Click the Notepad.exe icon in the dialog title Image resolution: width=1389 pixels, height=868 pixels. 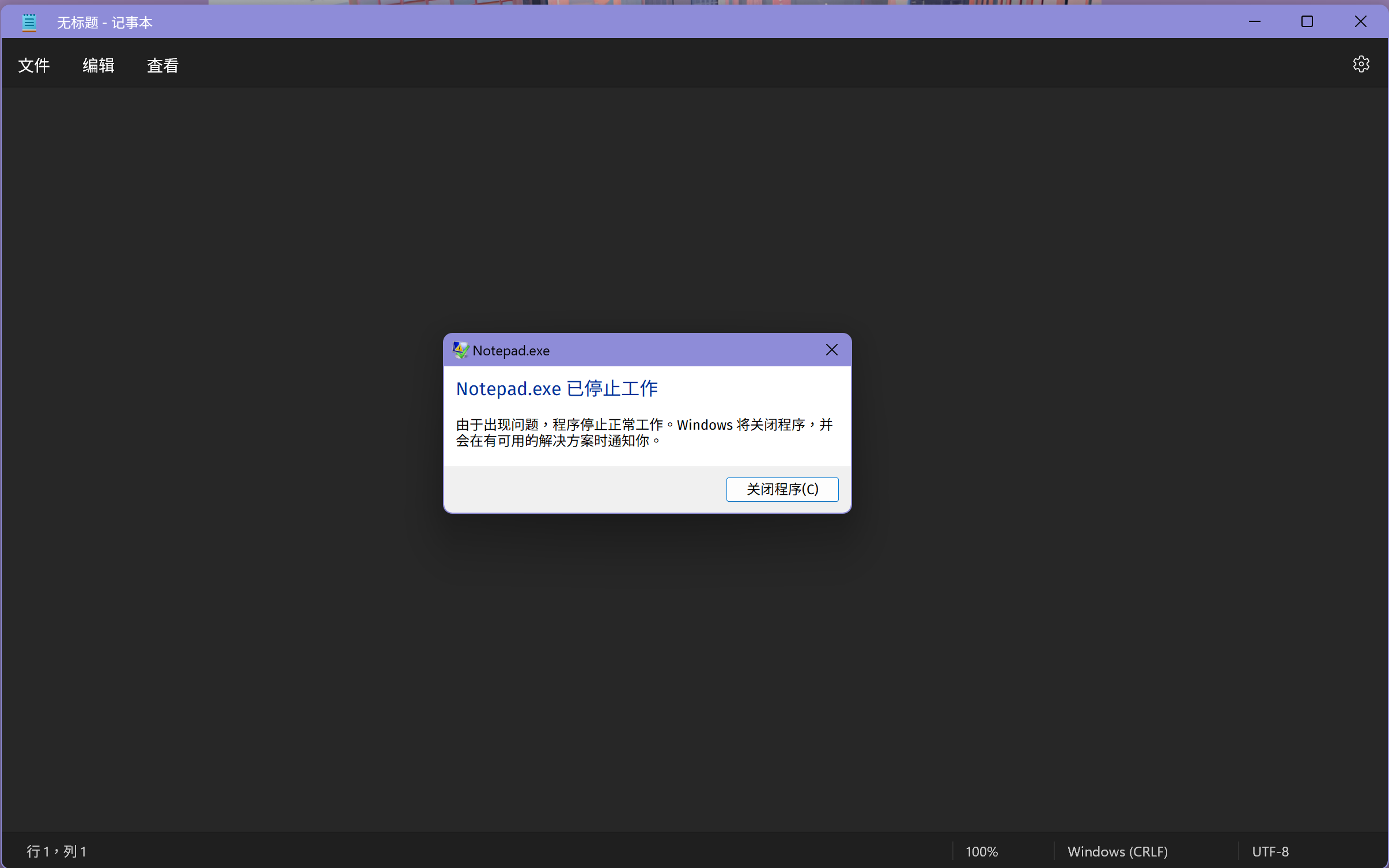[x=460, y=350]
